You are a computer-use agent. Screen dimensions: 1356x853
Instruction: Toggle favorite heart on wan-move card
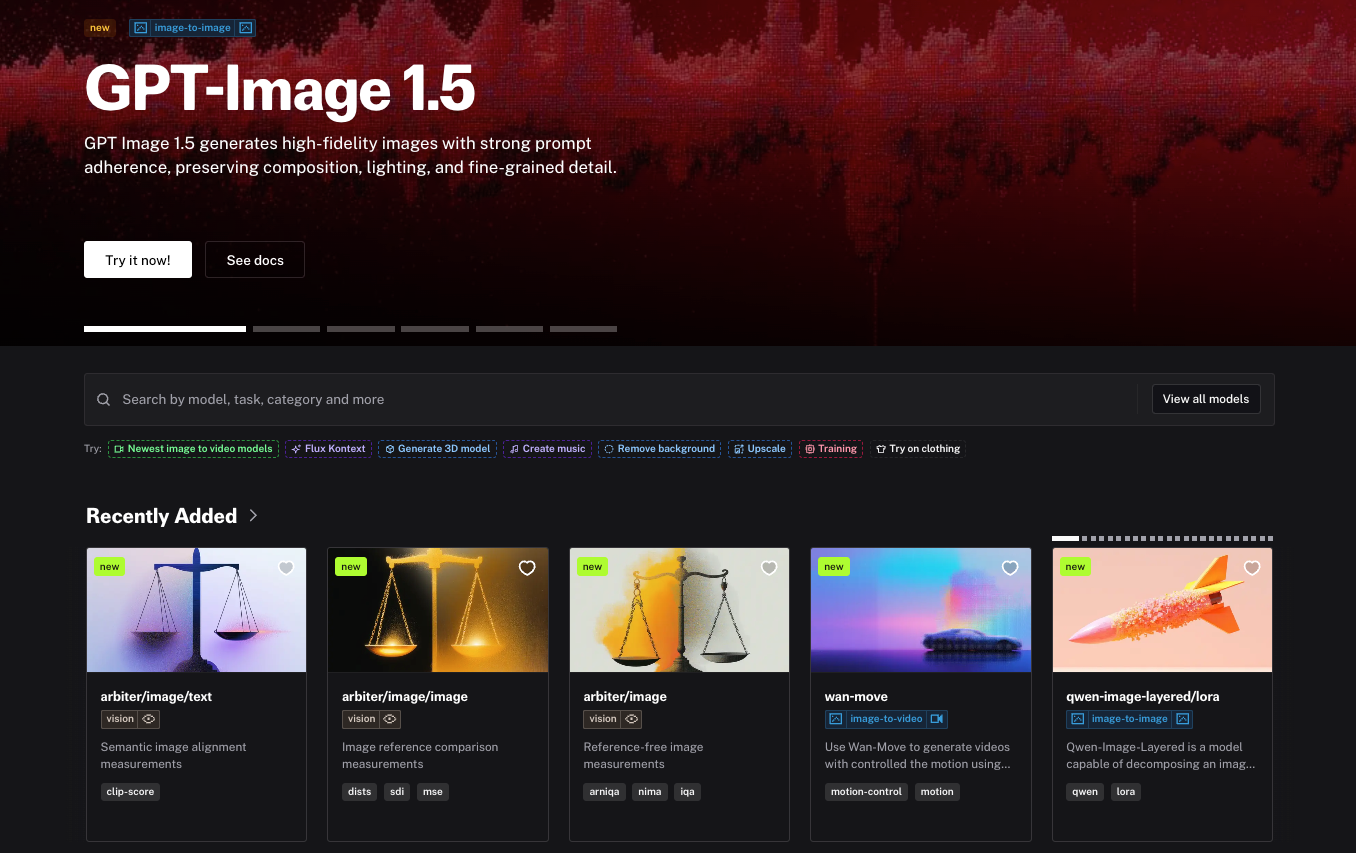(x=1010, y=568)
